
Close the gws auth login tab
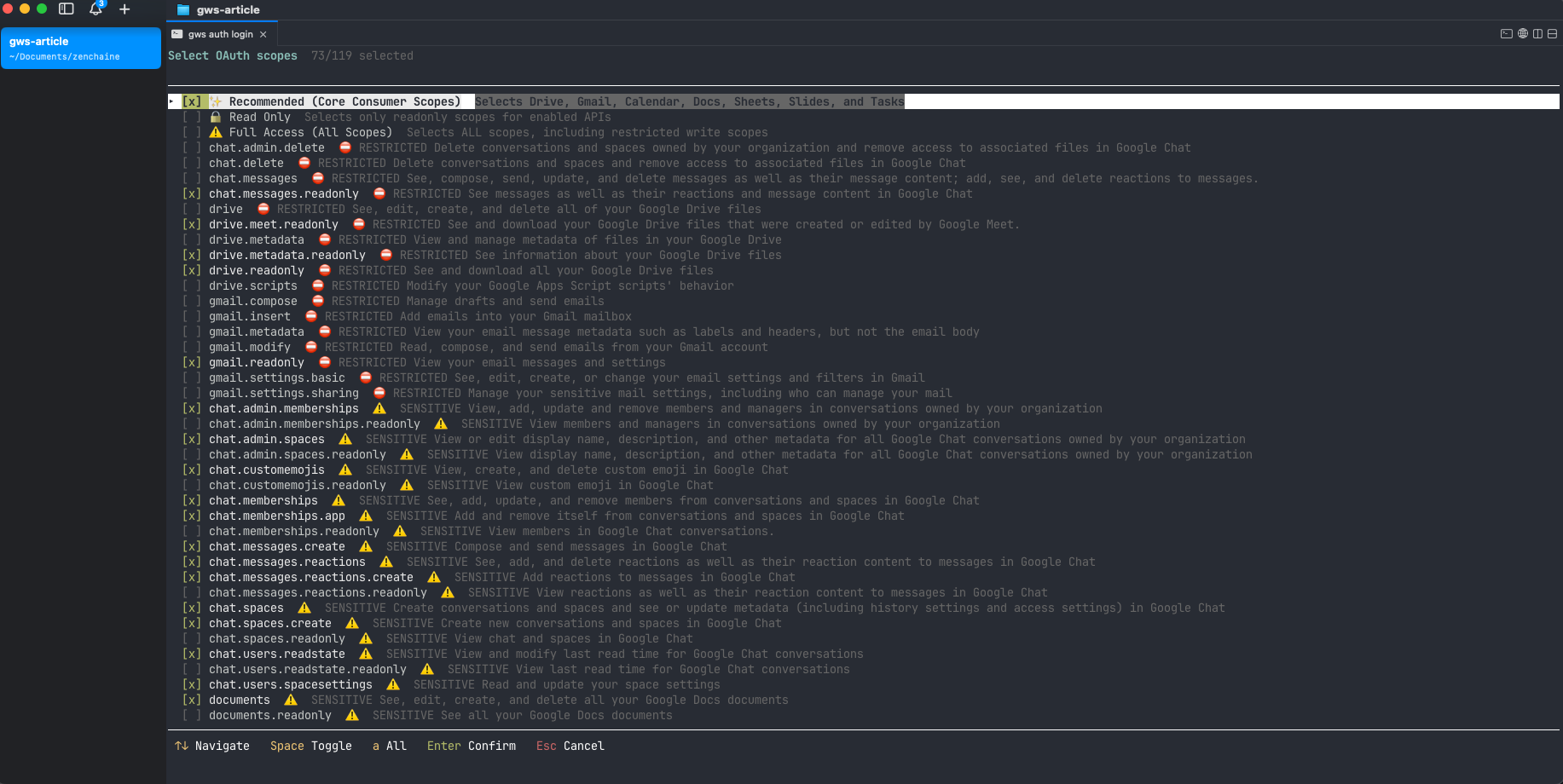(x=263, y=35)
